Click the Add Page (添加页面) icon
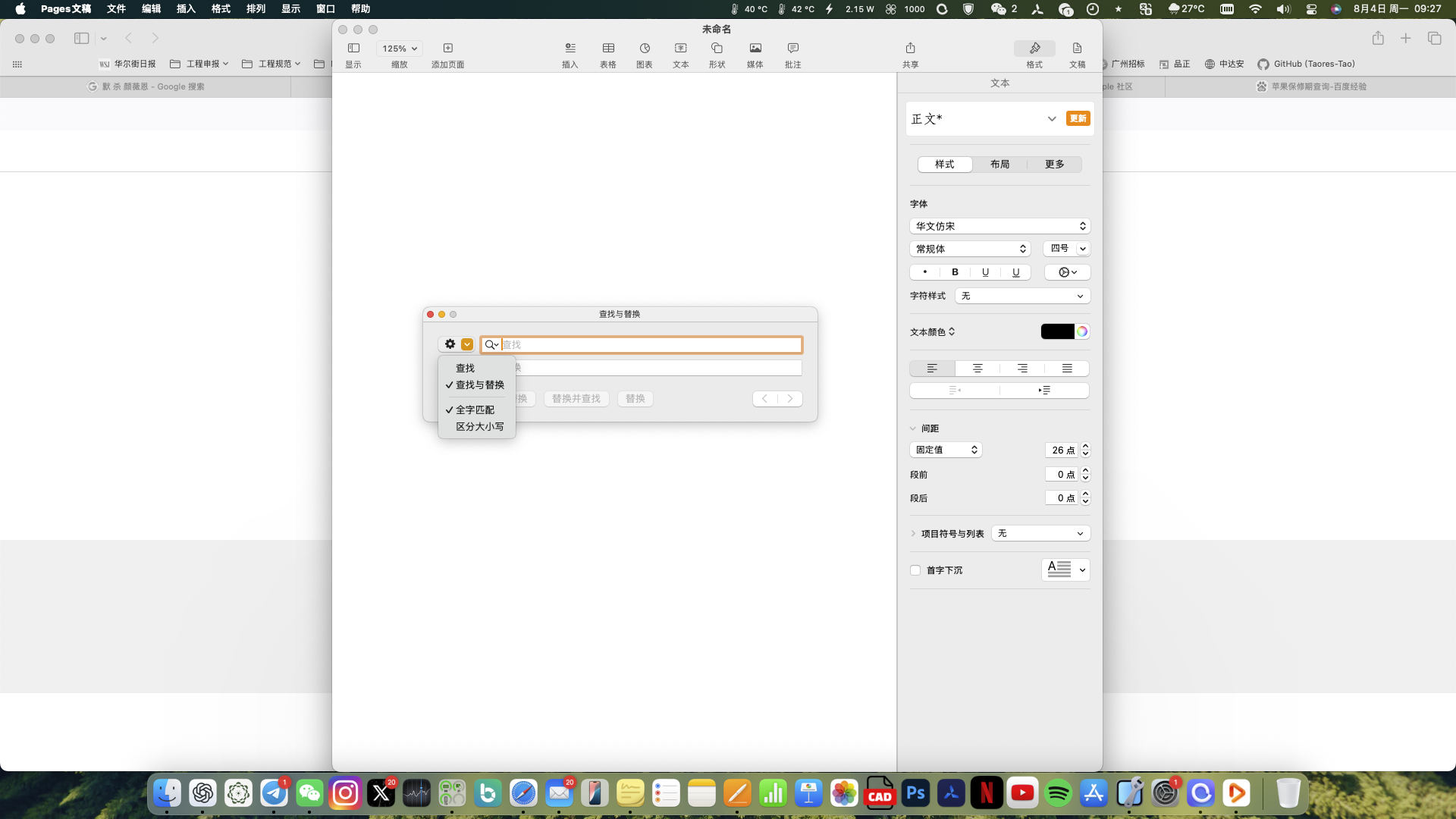 pos(447,49)
